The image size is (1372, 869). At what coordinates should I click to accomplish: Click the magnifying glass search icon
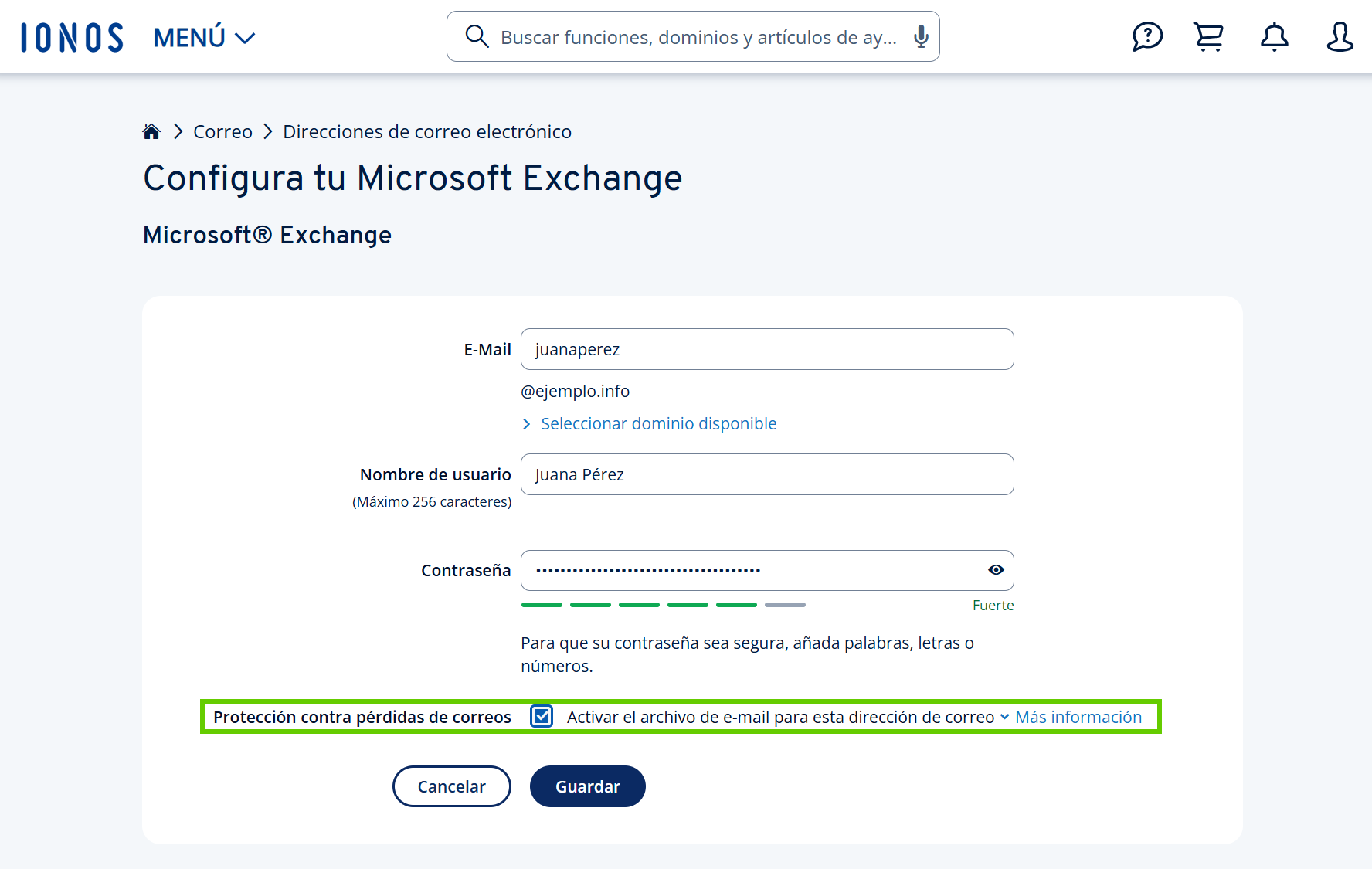pos(477,36)
